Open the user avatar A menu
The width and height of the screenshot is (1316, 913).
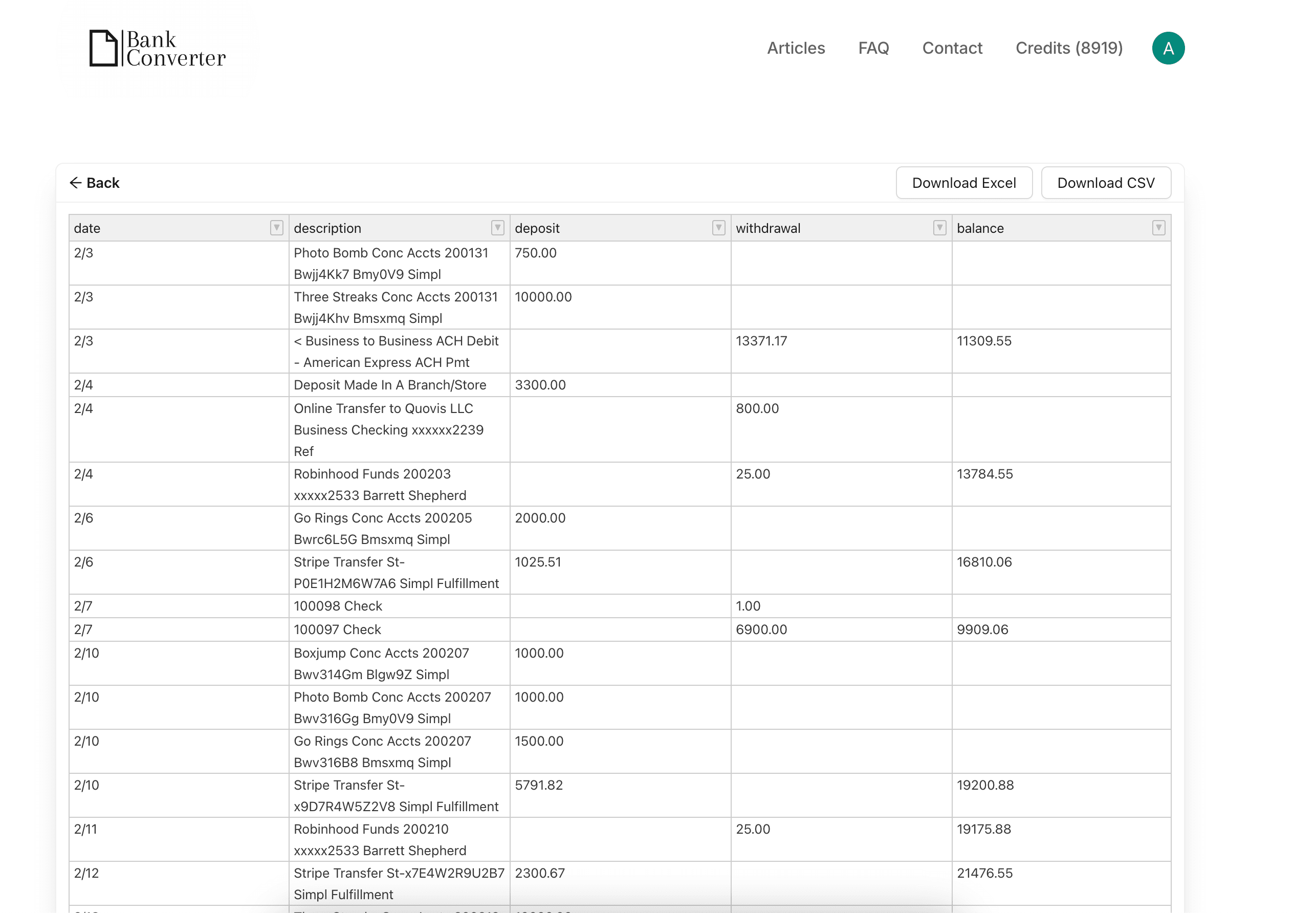click(x=1167, y=48)
